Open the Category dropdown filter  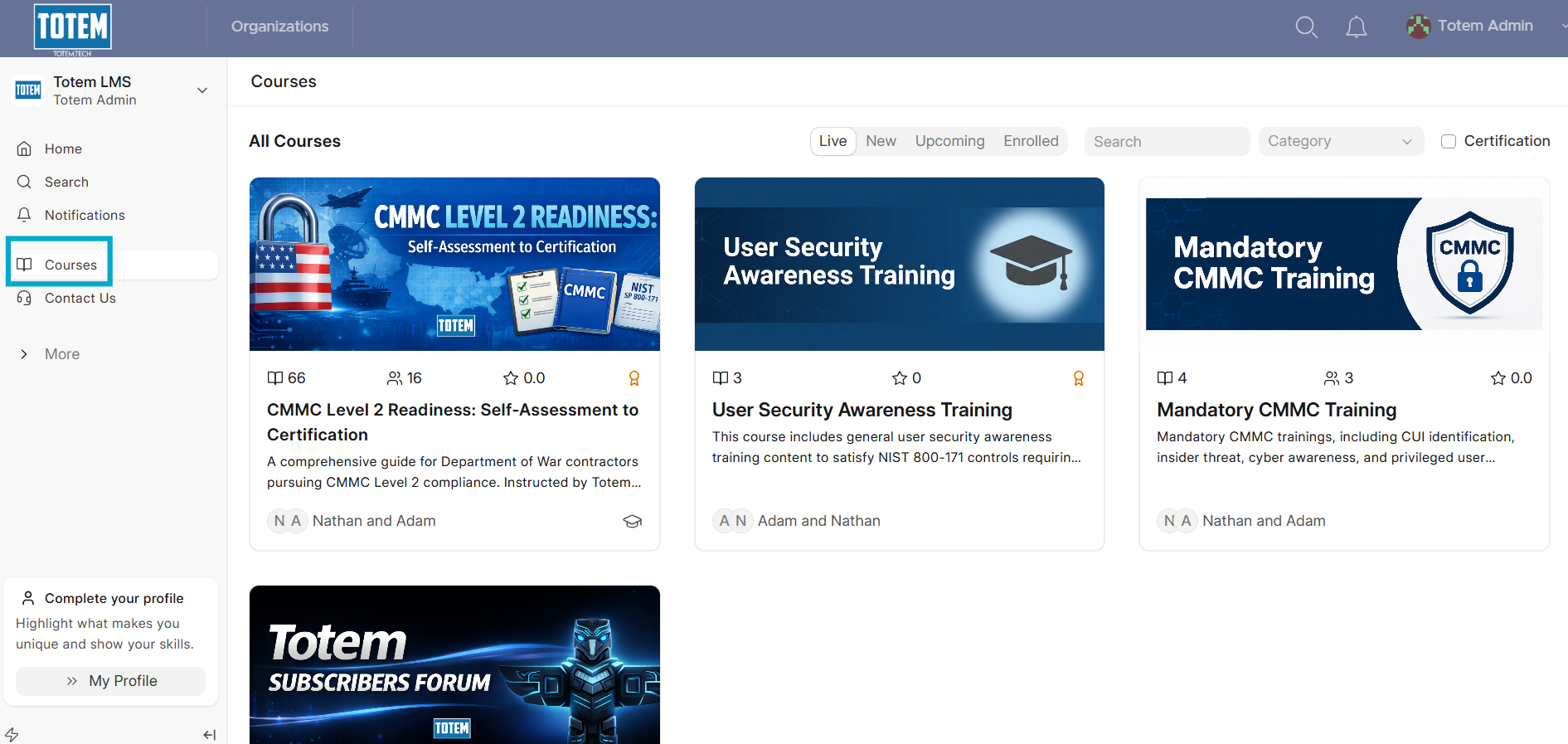pos(1341,142)
